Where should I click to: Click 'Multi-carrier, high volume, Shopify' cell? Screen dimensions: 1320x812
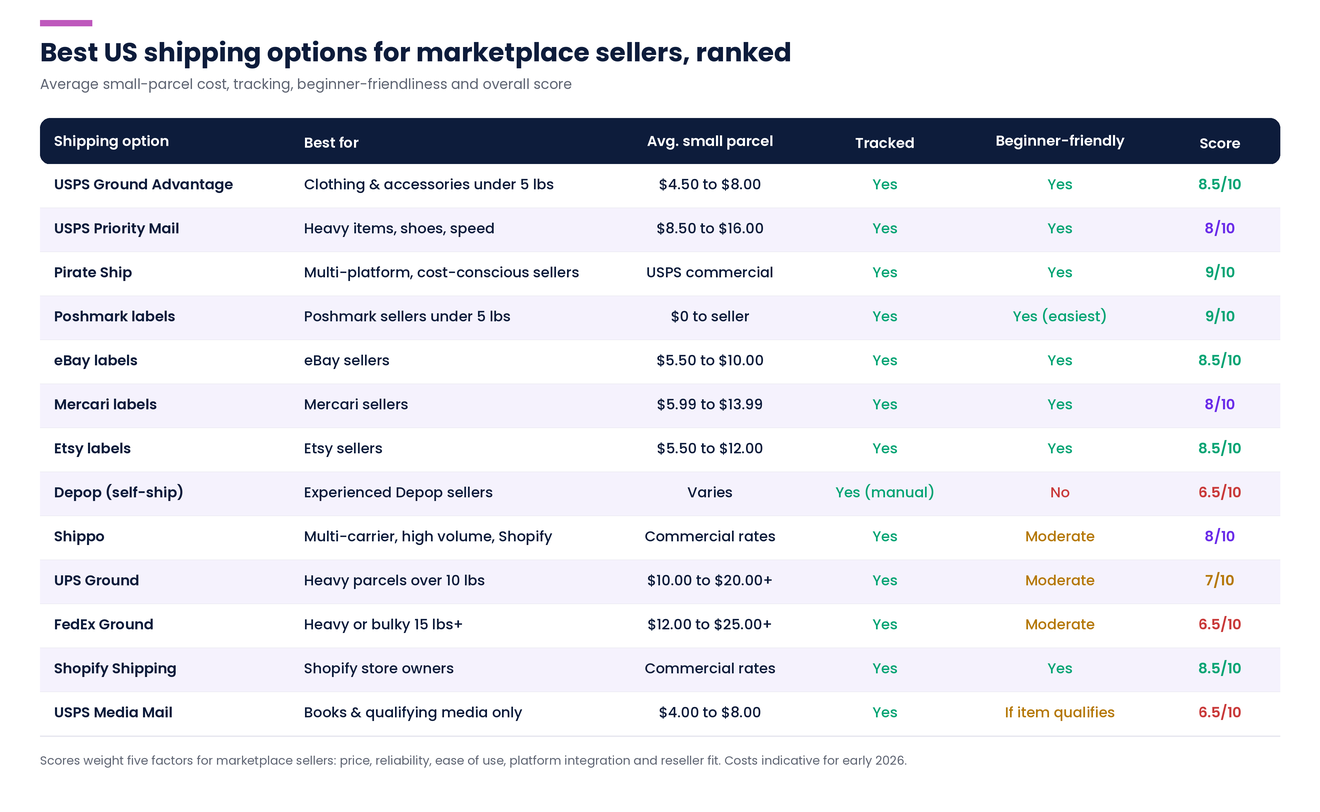(428, 536)
